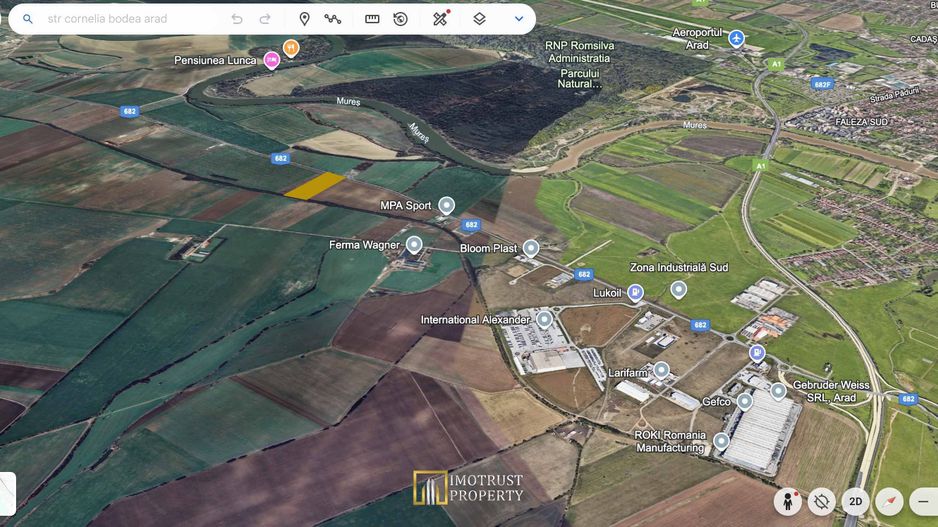Zoom out with the minus button
Viewport: 938px width, 527px height.
[x=924, y=501]
